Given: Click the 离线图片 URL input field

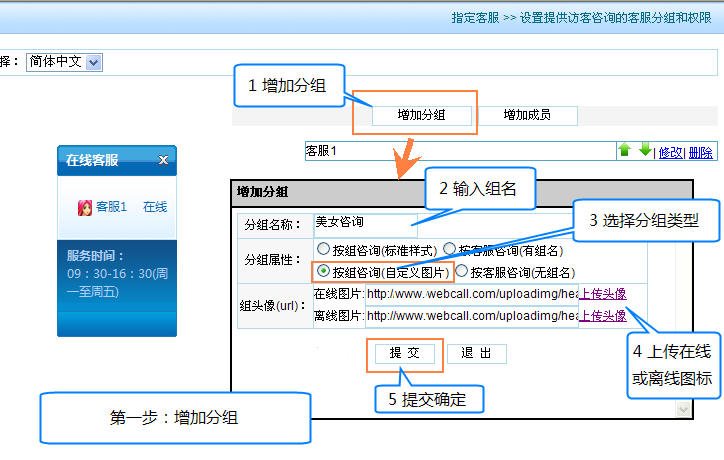Looking at the screenshot, I should [471, 316].
